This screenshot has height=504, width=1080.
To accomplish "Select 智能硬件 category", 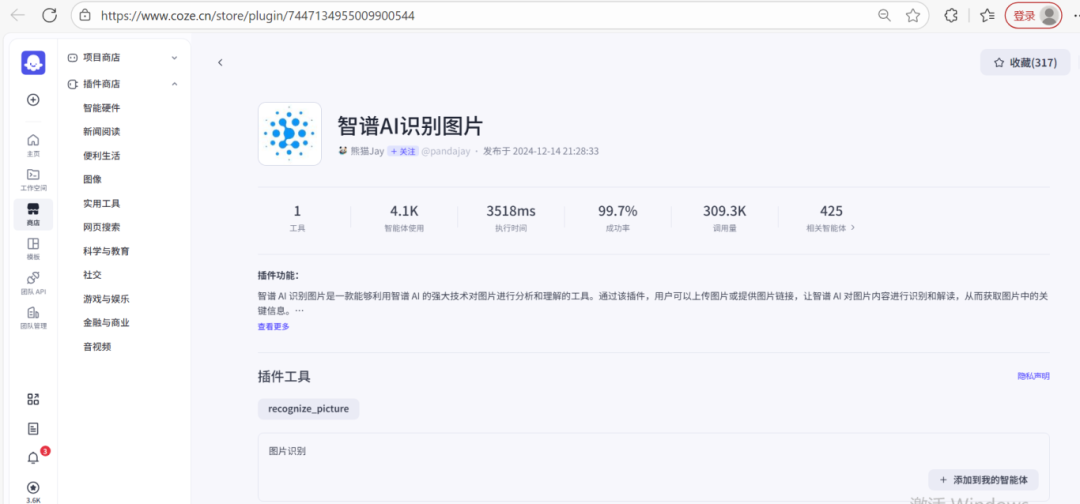I will [102, 108].
